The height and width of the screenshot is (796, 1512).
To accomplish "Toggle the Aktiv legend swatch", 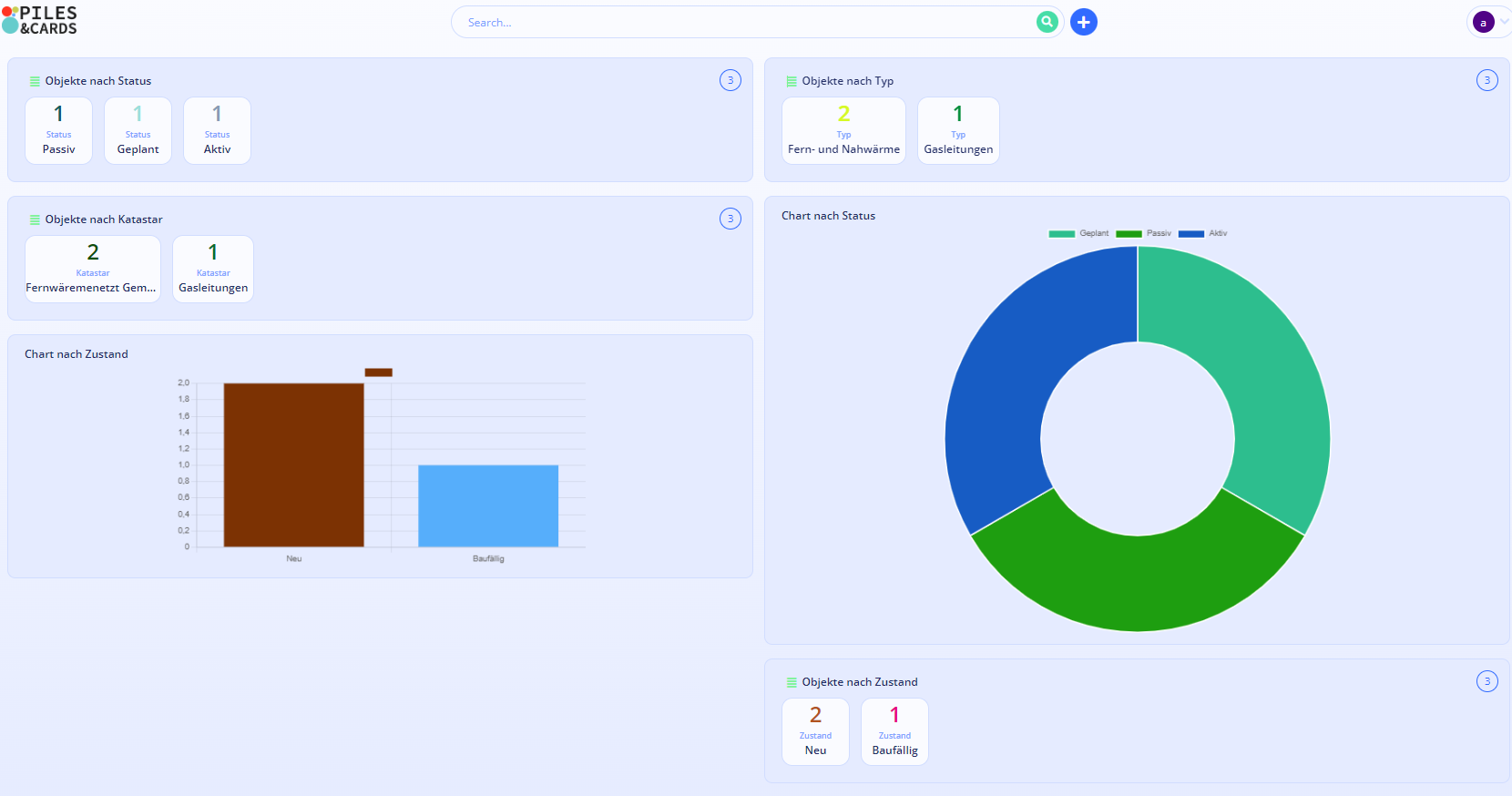I will point(1191,234).
